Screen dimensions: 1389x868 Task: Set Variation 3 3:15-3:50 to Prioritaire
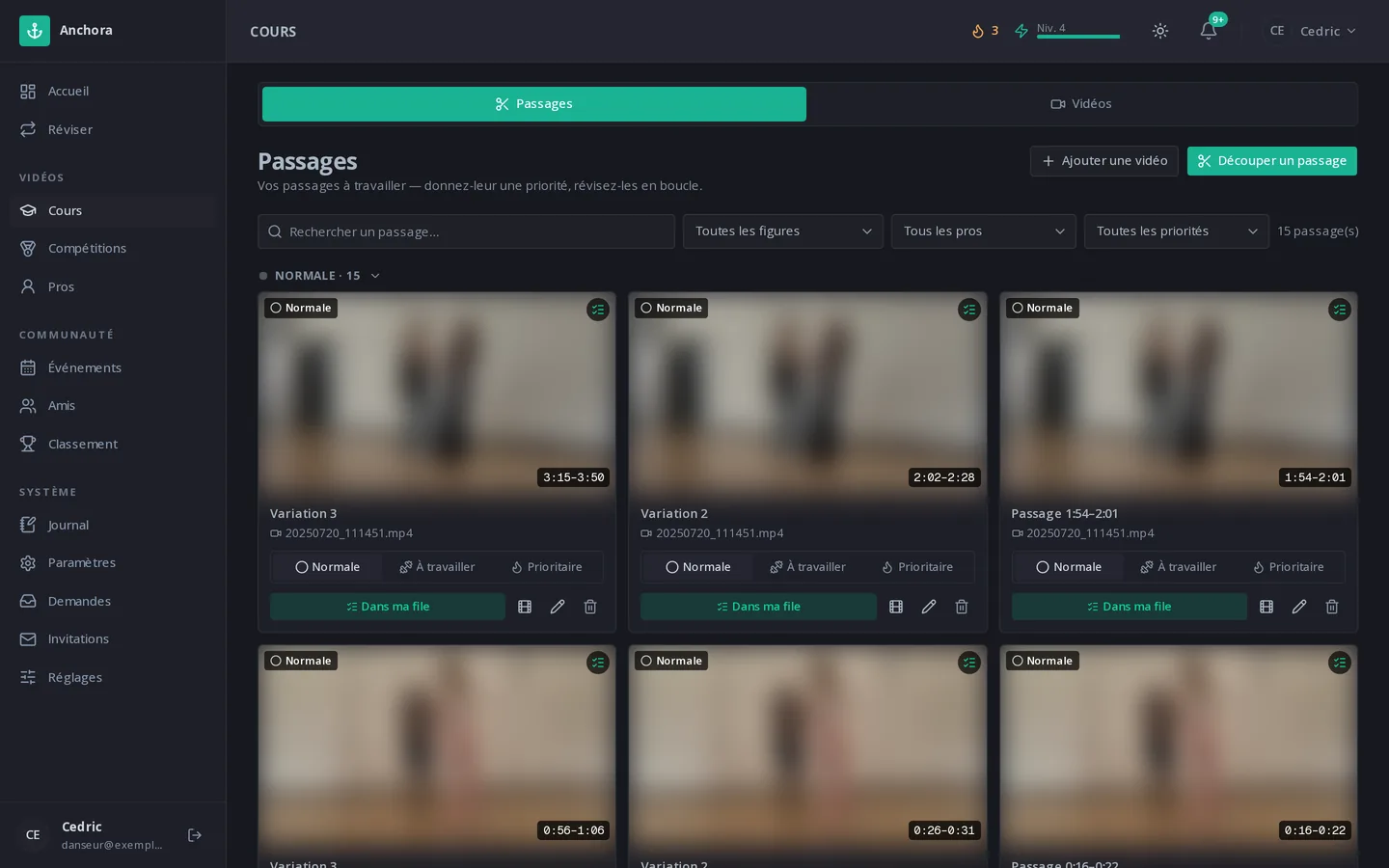point(547,567)
